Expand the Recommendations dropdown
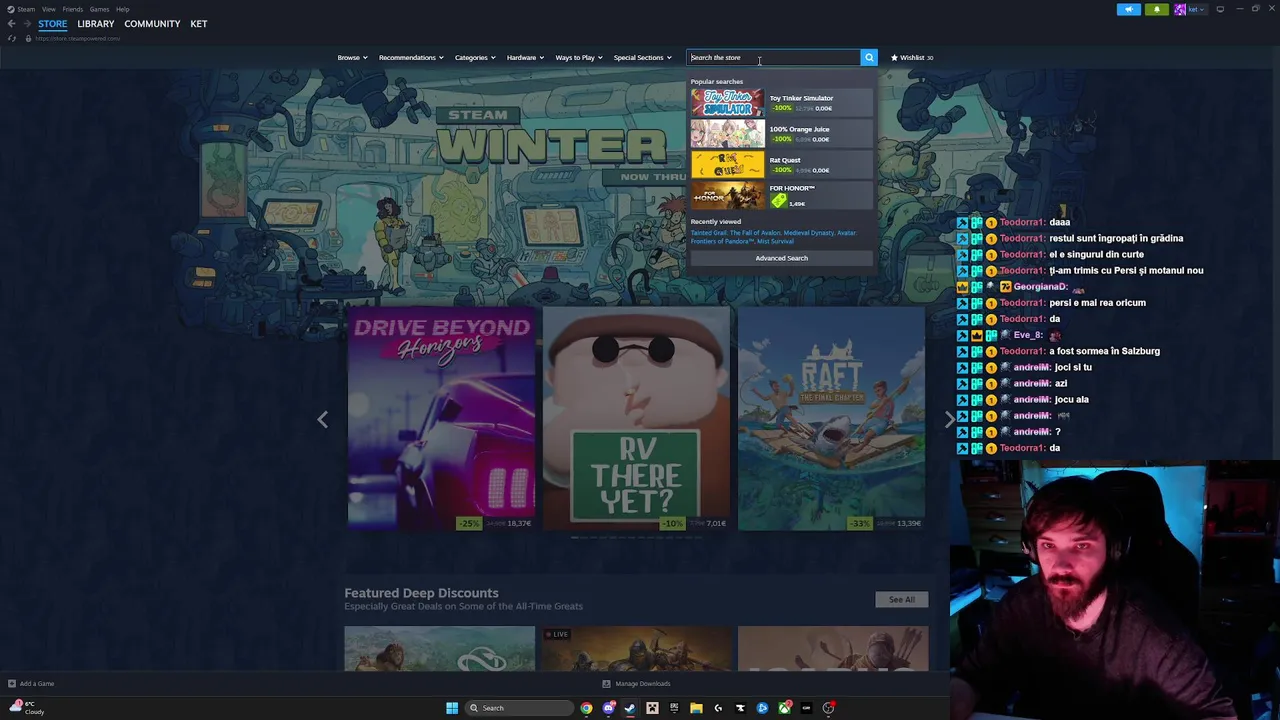Screen dimensions: 1280x720 click(411, 57)
